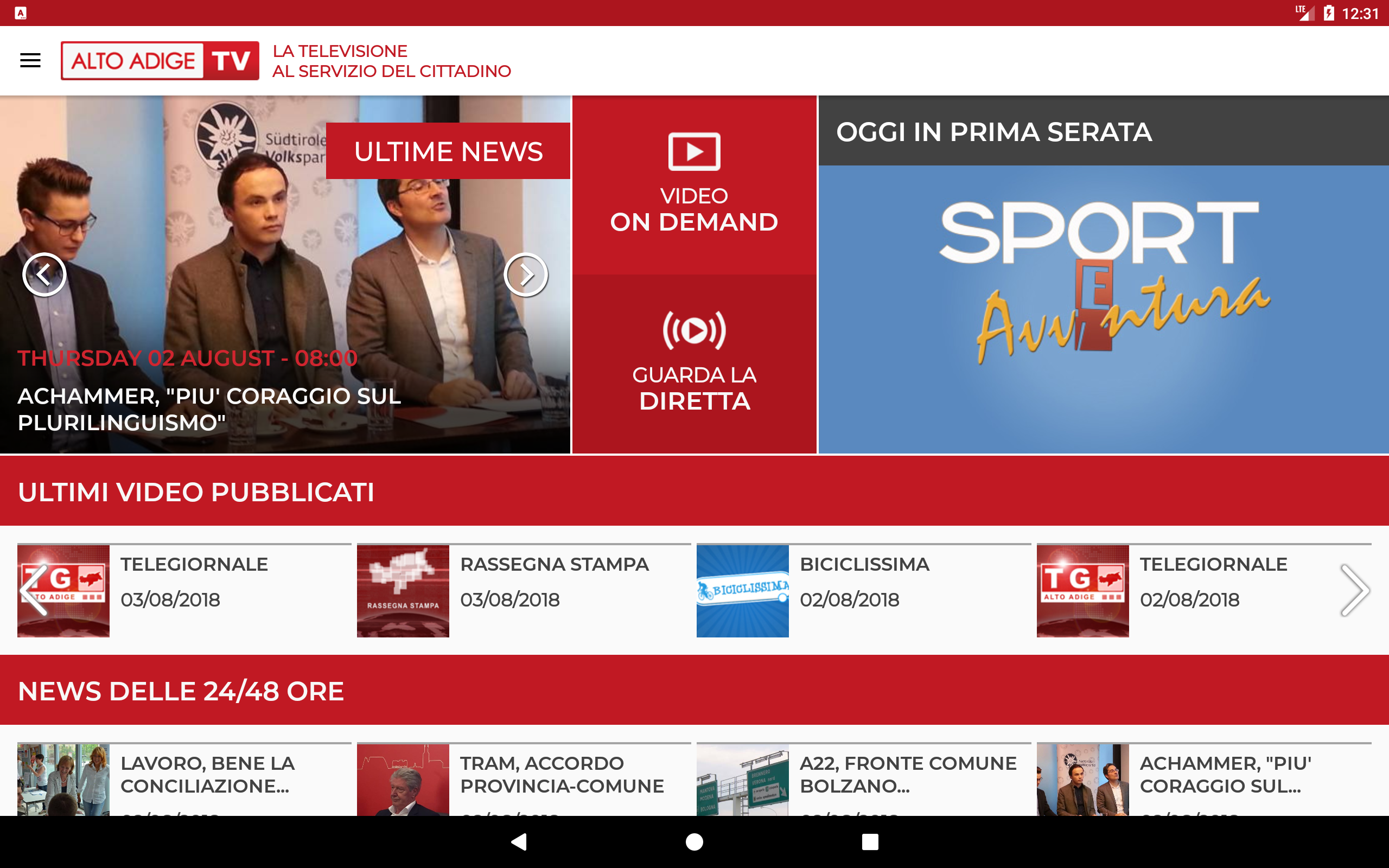Open the recent apps square button
Viewport: 1389px width, 868px height.
(870, 841)
